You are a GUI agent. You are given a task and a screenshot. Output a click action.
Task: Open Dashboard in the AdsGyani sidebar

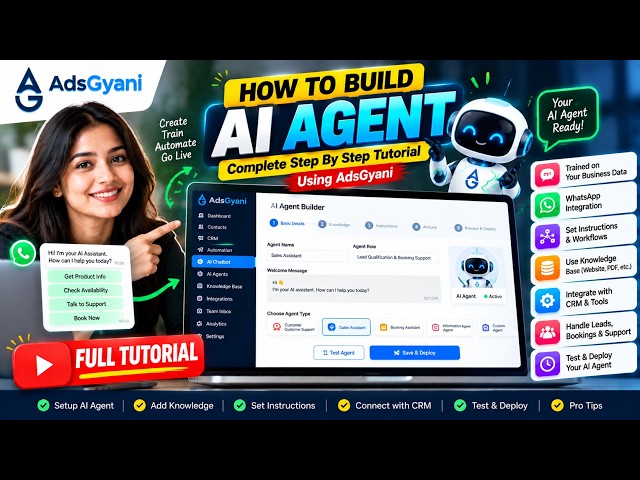click(219, 216)
